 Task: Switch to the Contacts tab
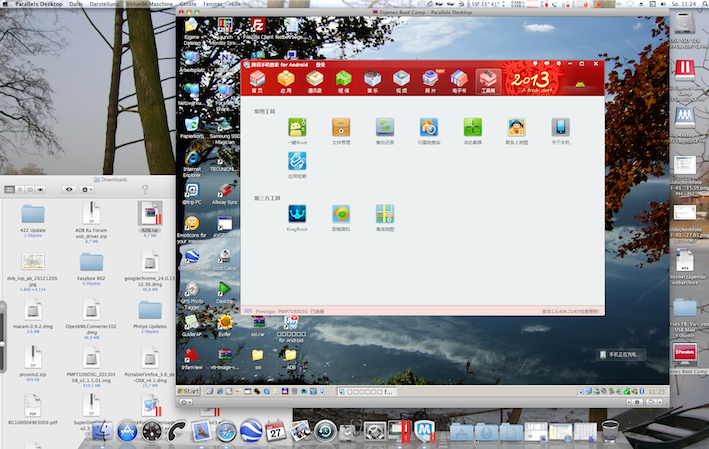[x=315, y=82]
